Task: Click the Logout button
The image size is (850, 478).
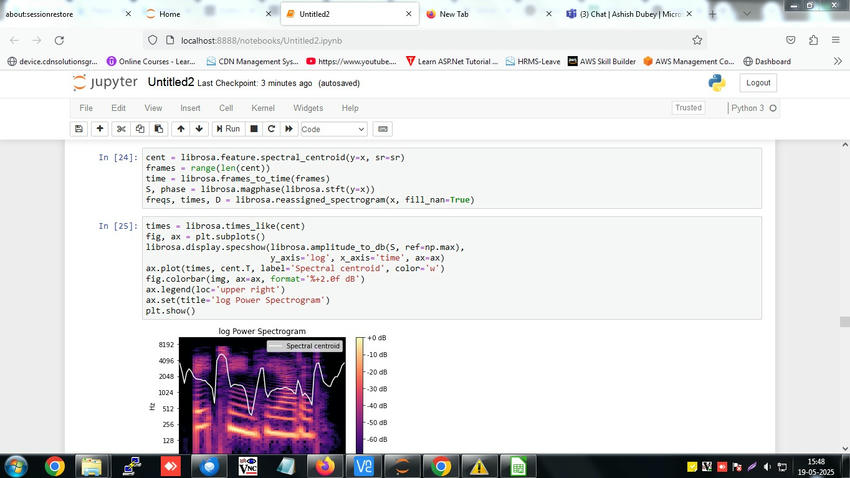Action: coord(757,83)
